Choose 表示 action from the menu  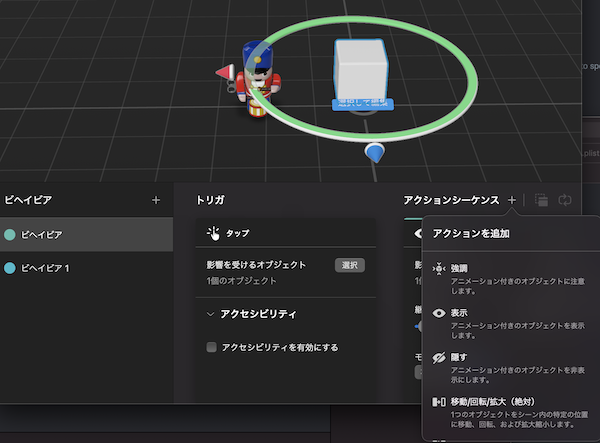pyautogui.click(x=510, y=324)
